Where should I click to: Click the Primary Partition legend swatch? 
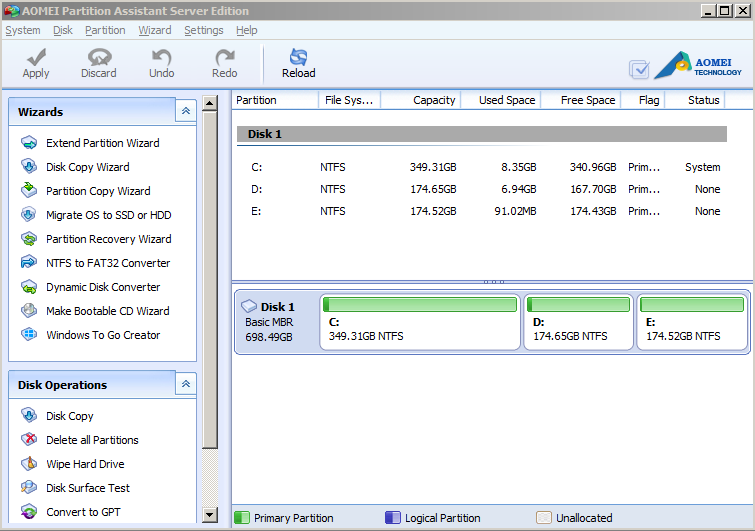242,518
